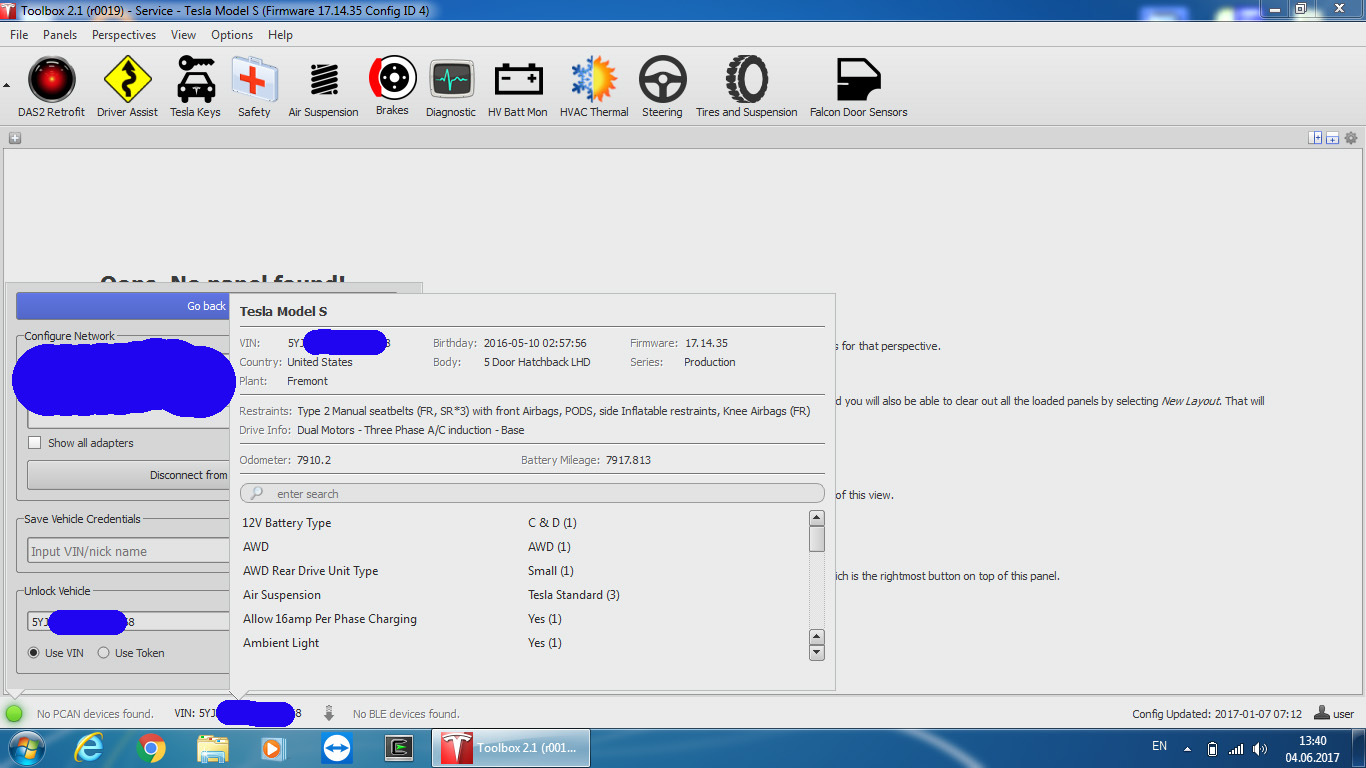
Task: Select the 12V Battery Type row
Action: pyautogui.click(x=523, y=523)
